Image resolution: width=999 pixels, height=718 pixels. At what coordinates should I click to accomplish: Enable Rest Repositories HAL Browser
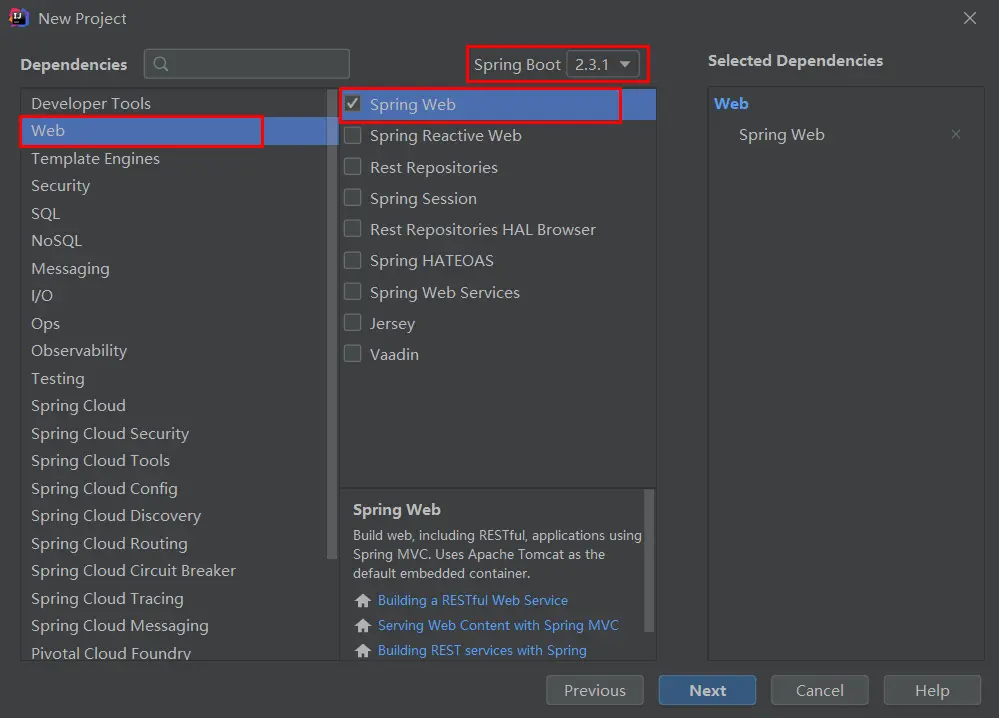pos(352,229)
